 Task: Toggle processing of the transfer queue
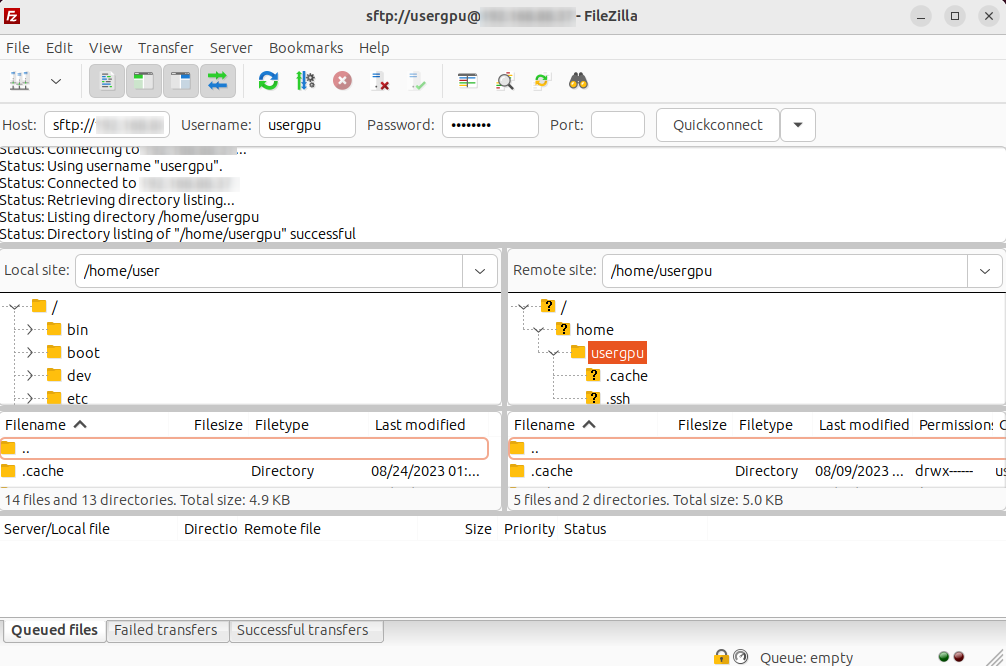(305, 81)
